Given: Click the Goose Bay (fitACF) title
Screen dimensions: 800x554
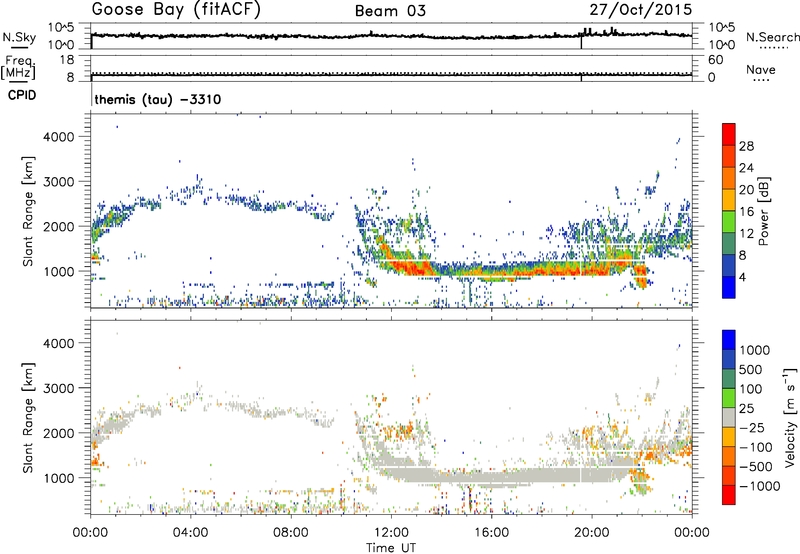Looking at the screenshot, I should 176,10.
